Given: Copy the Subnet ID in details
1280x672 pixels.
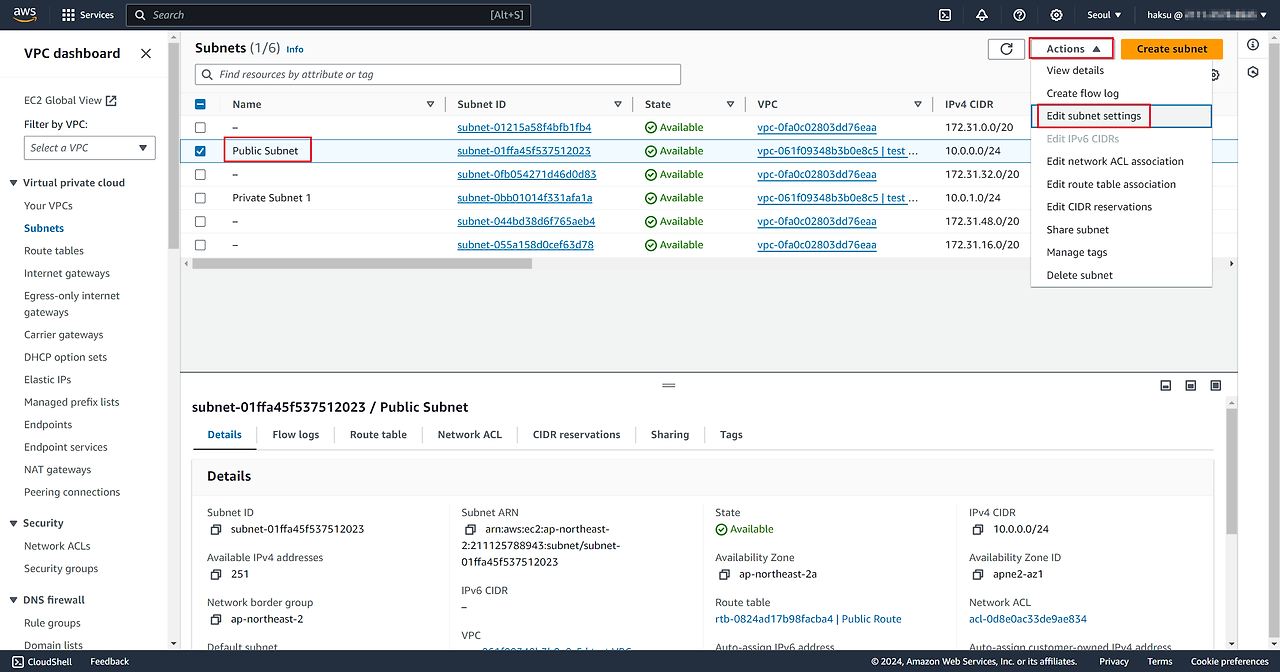Looking at the screenshot, I should coord(215,530).
